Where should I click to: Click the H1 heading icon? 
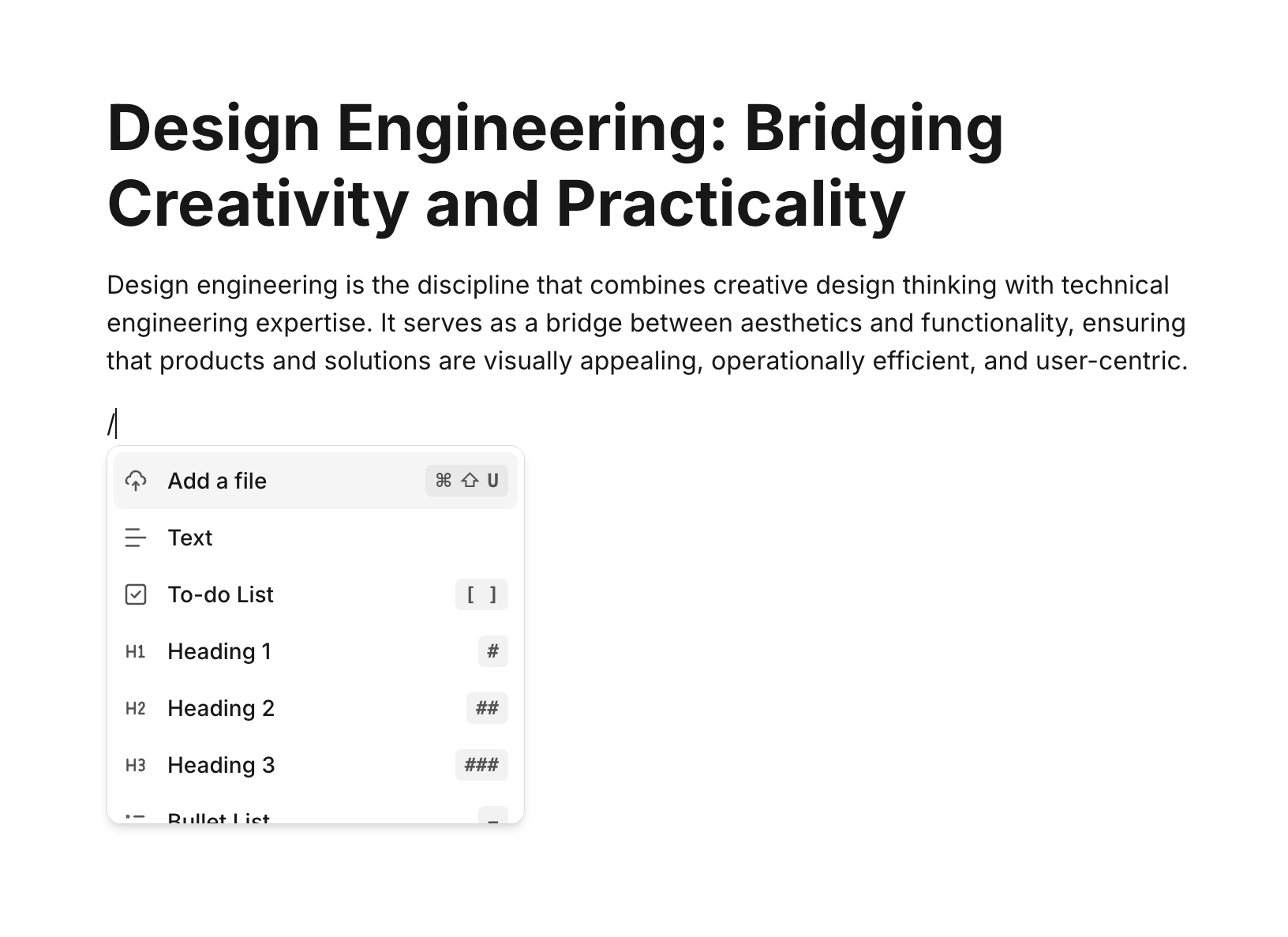point(136,651)
